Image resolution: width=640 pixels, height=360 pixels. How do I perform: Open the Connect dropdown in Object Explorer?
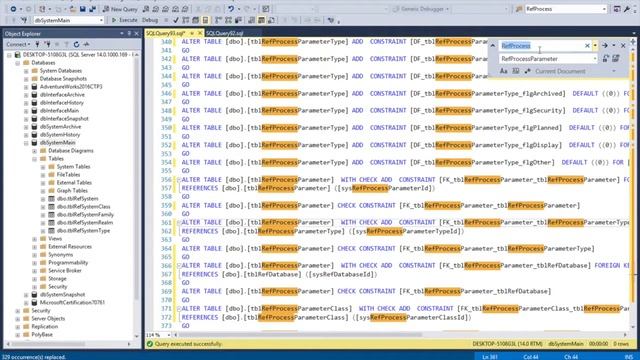tap(18, 44)
